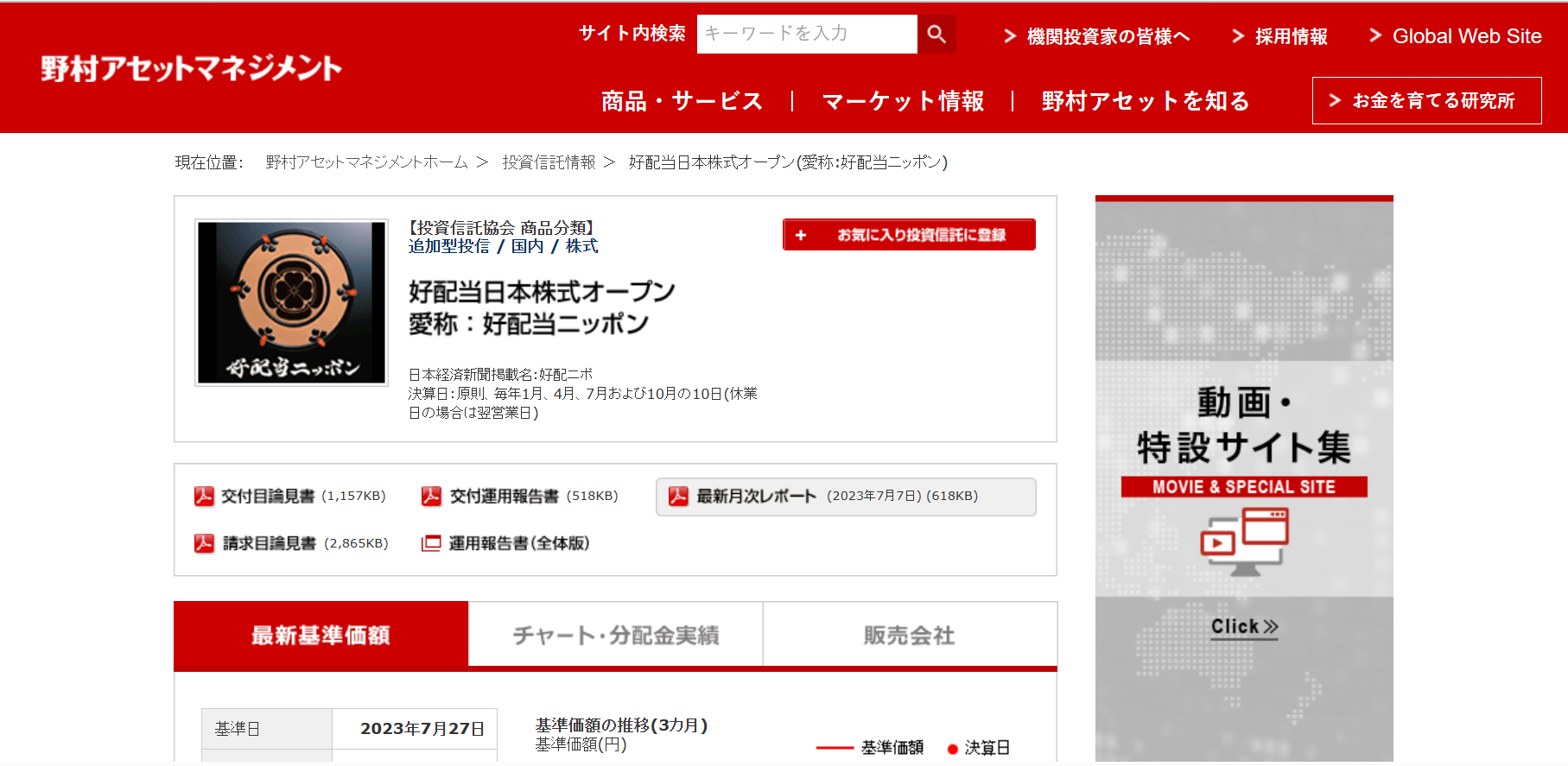
Task: Click the 好配当ニッポン fund thumbnail image
Action: click(291, 302)
